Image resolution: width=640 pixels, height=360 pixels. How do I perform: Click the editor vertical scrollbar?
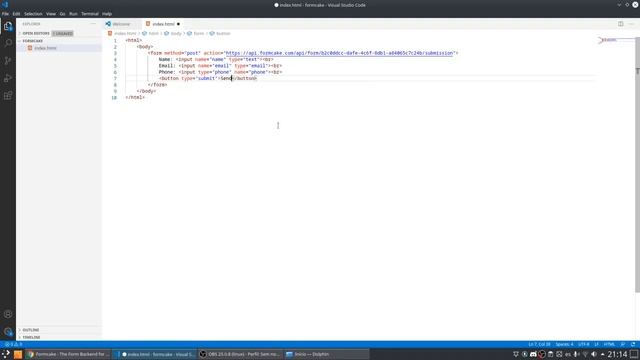tap(638, 165)
